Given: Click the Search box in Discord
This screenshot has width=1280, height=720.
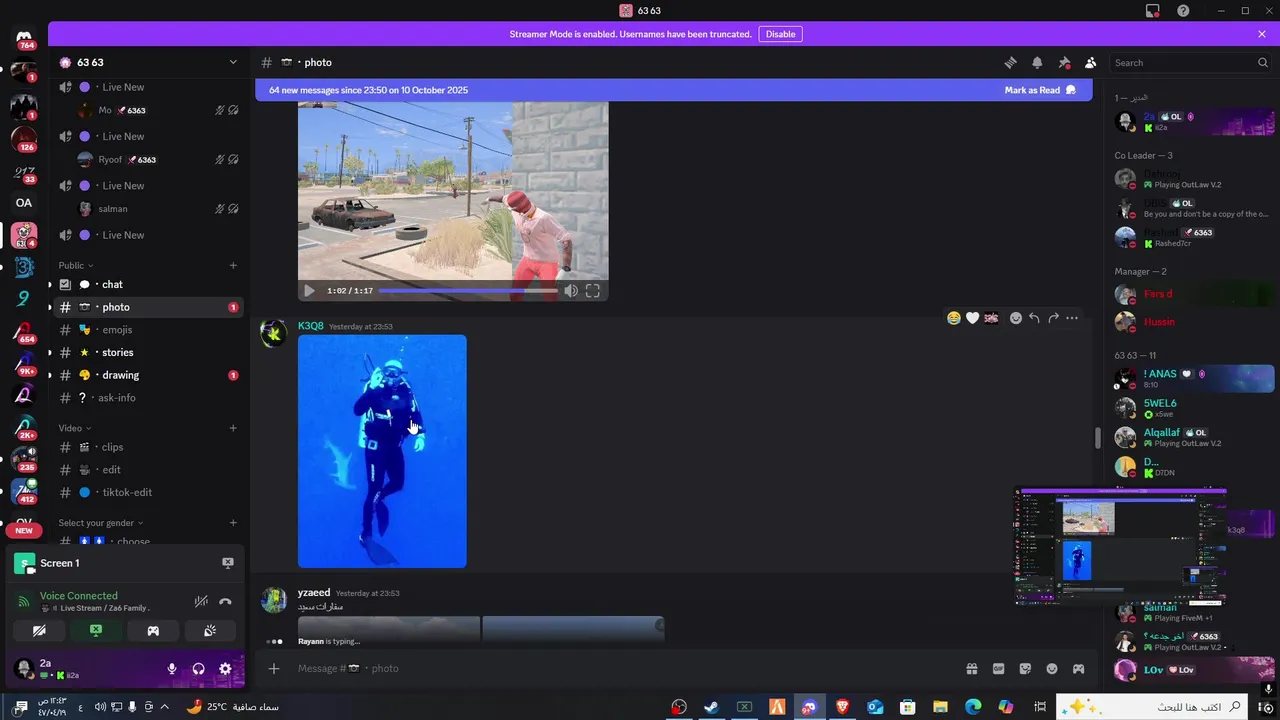Looking at the screenshot, I should [1190, 62].
